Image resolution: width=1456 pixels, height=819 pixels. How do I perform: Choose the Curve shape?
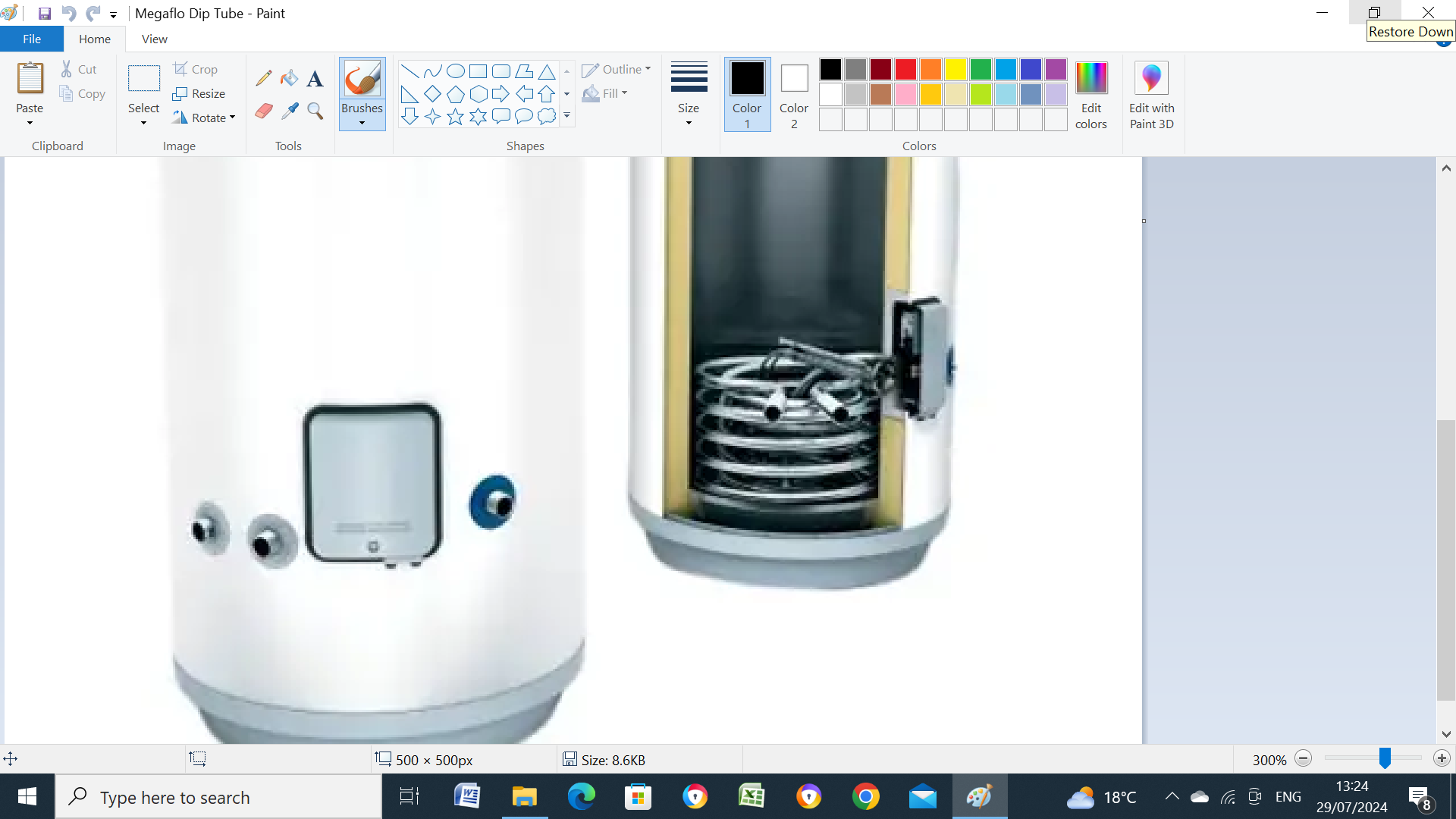click(x=432, y=72)
